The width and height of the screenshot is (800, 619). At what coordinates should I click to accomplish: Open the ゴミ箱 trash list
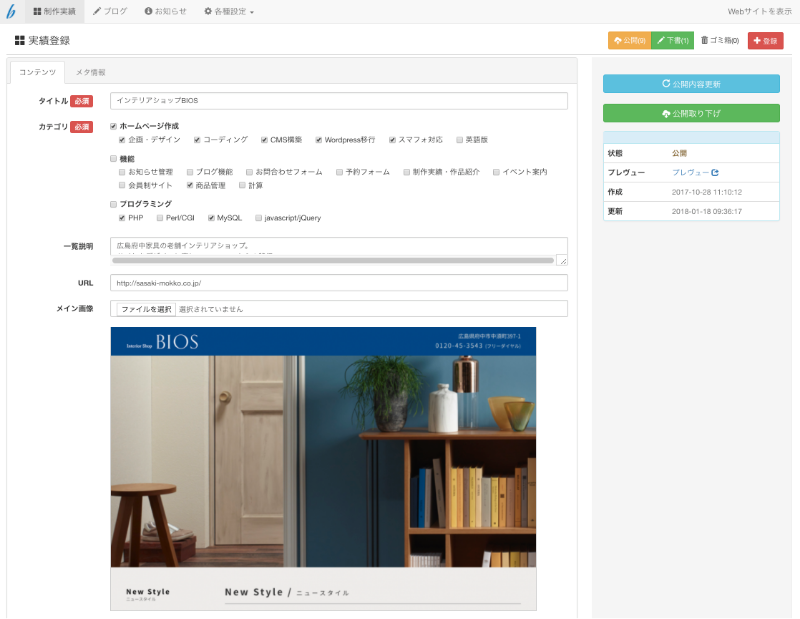point(719,41)
